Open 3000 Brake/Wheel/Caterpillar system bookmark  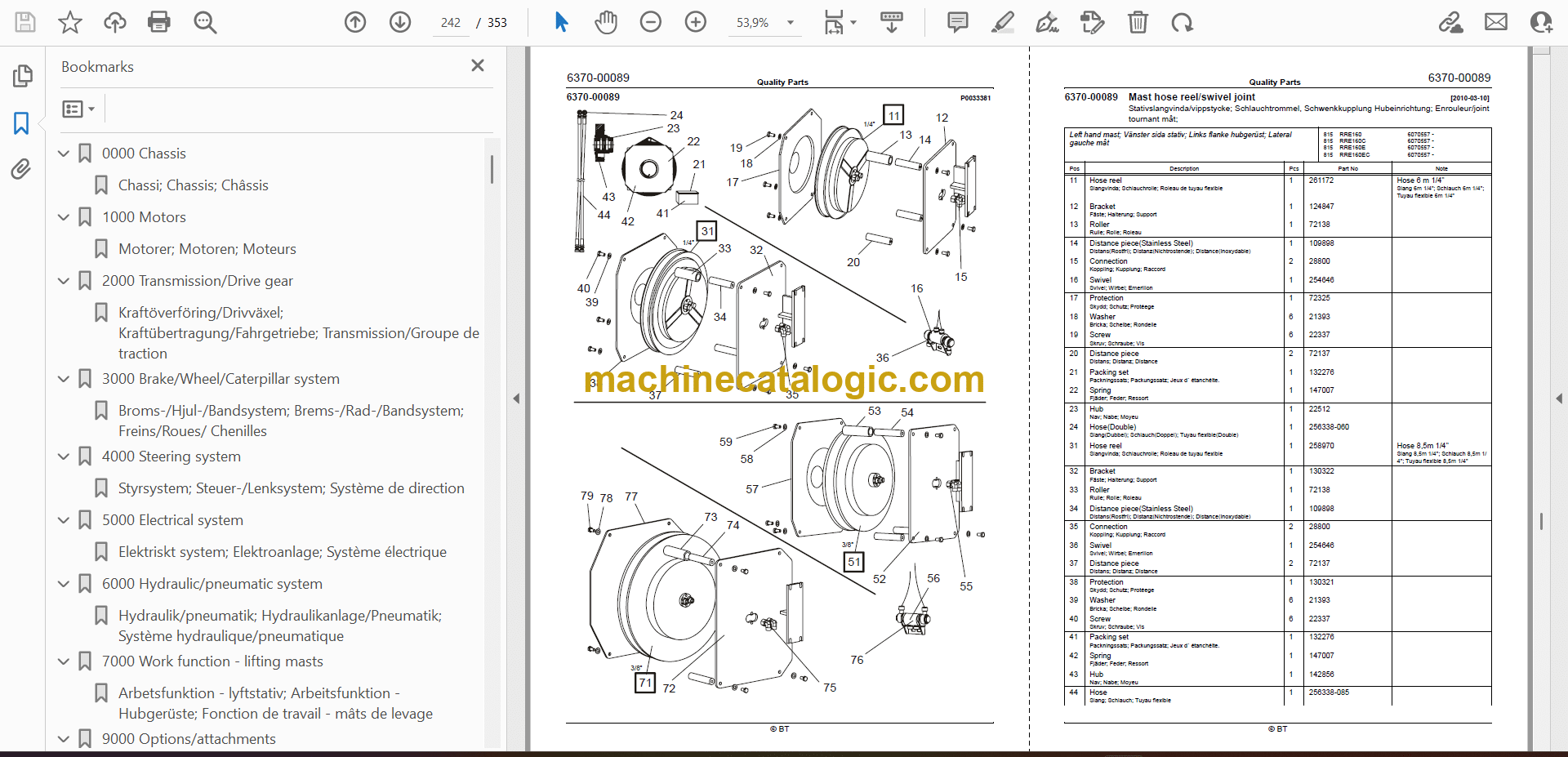tap(220, 379)
